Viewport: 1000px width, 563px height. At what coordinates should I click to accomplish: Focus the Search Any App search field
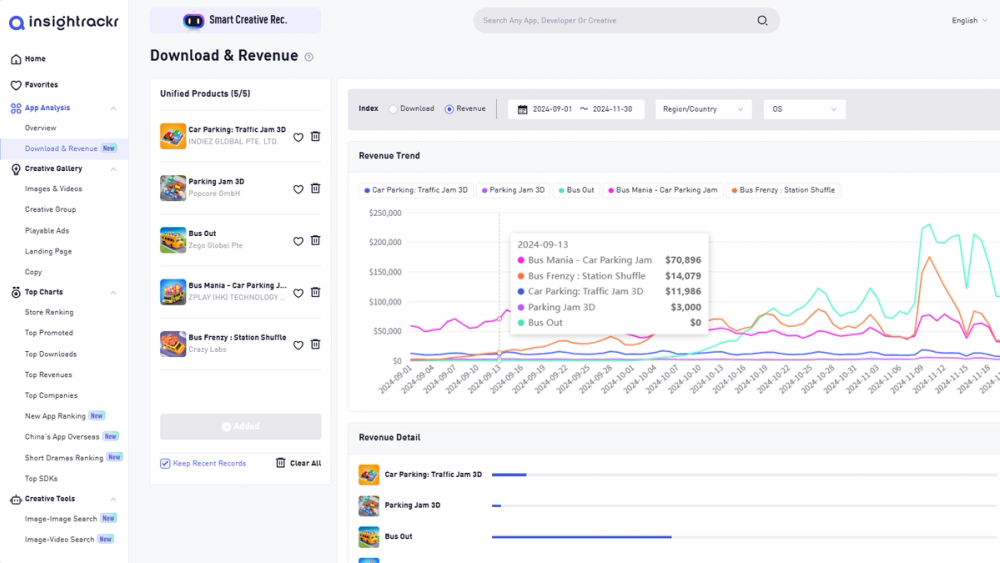click(x=626, y=20)
